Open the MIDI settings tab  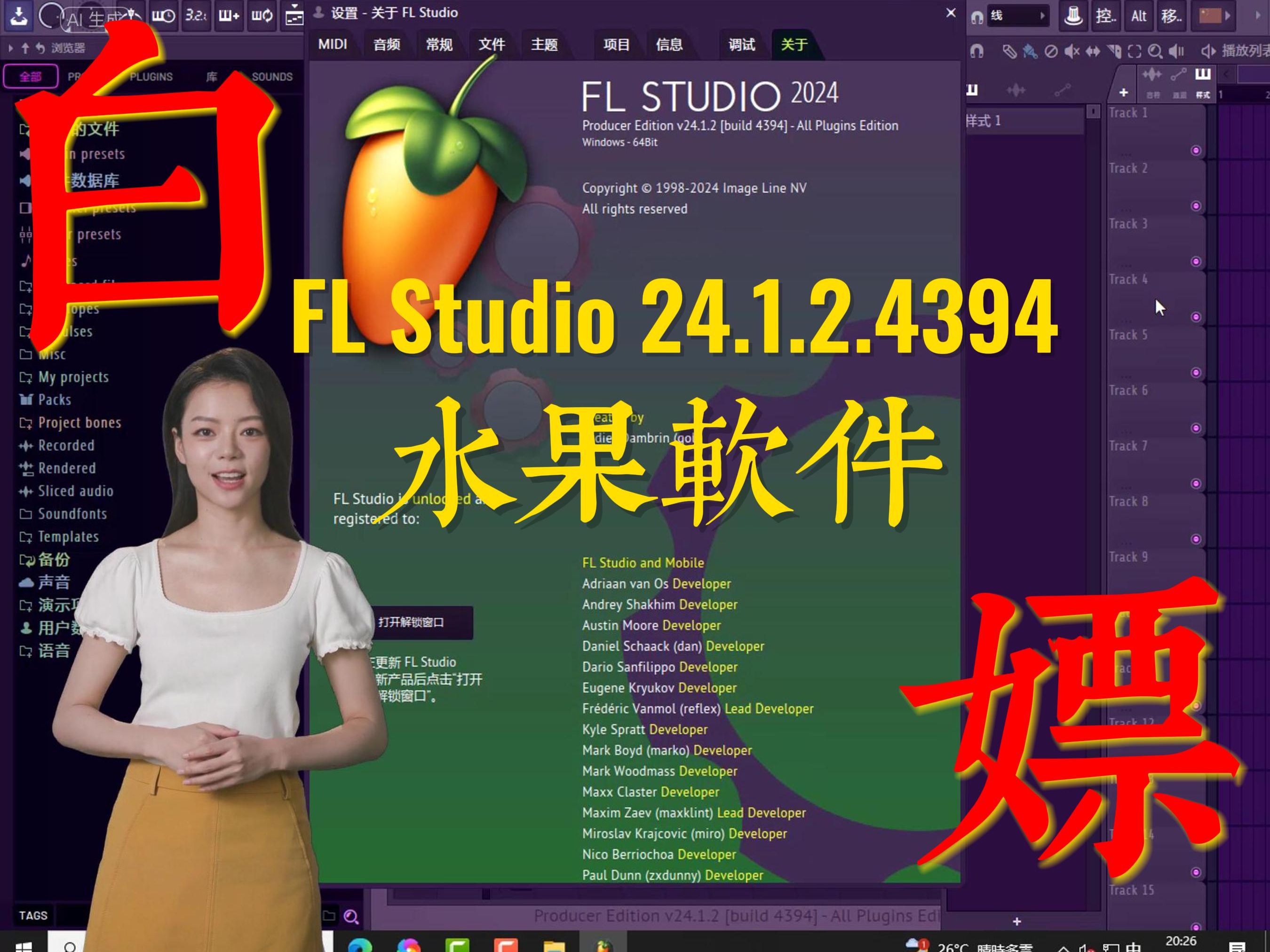point(333,44)
